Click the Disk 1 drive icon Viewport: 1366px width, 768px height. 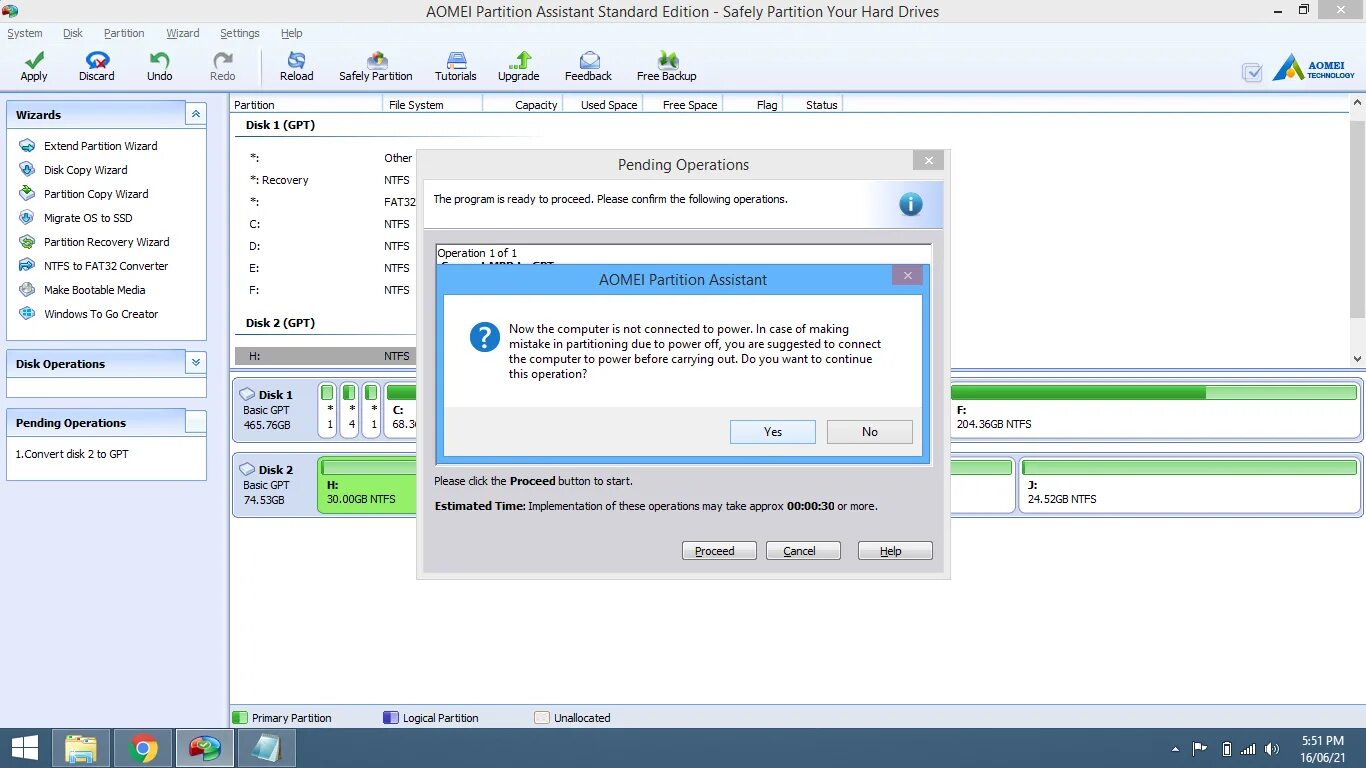[x=248, y=394]
